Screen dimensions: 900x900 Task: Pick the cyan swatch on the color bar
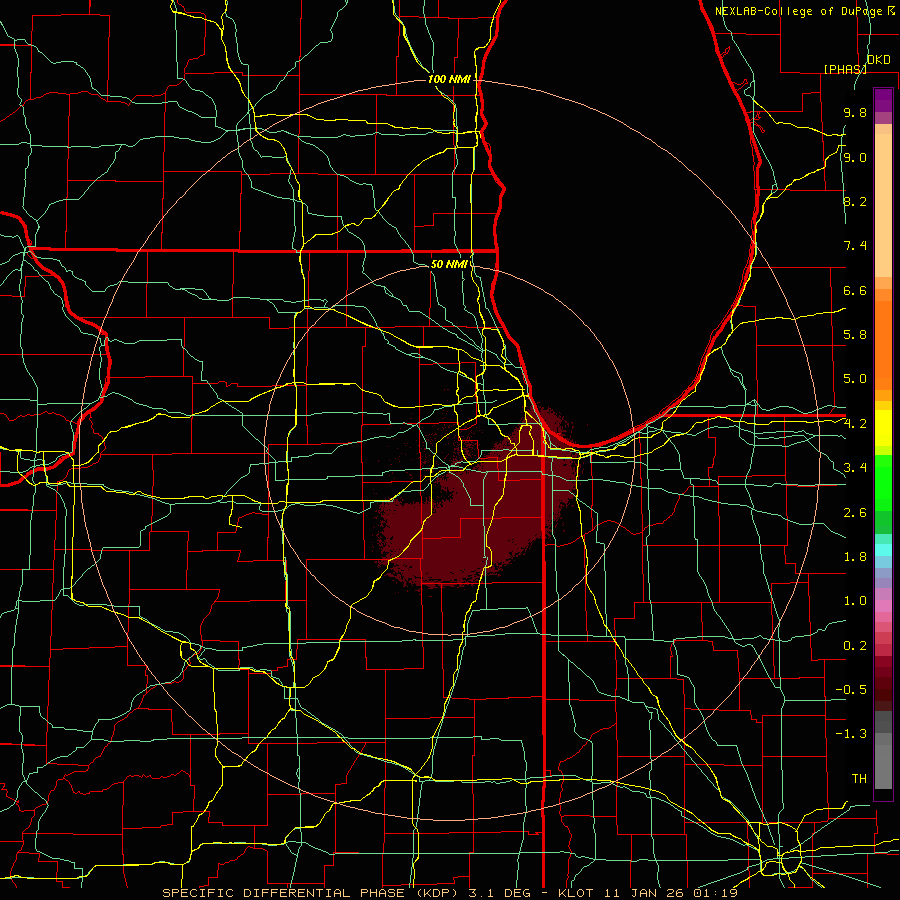[x=883, y=550]
